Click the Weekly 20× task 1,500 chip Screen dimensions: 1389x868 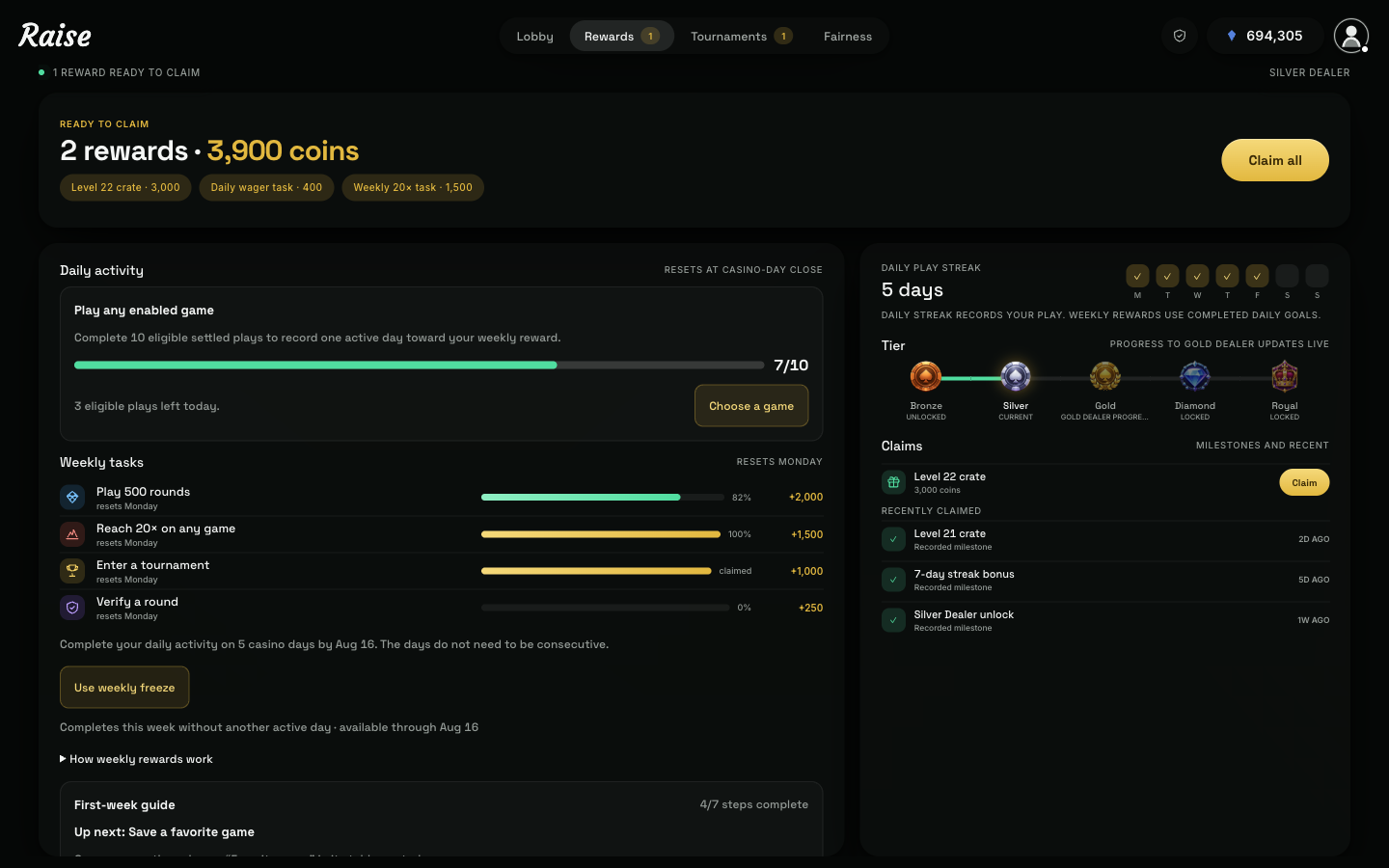tap(413, 187)
